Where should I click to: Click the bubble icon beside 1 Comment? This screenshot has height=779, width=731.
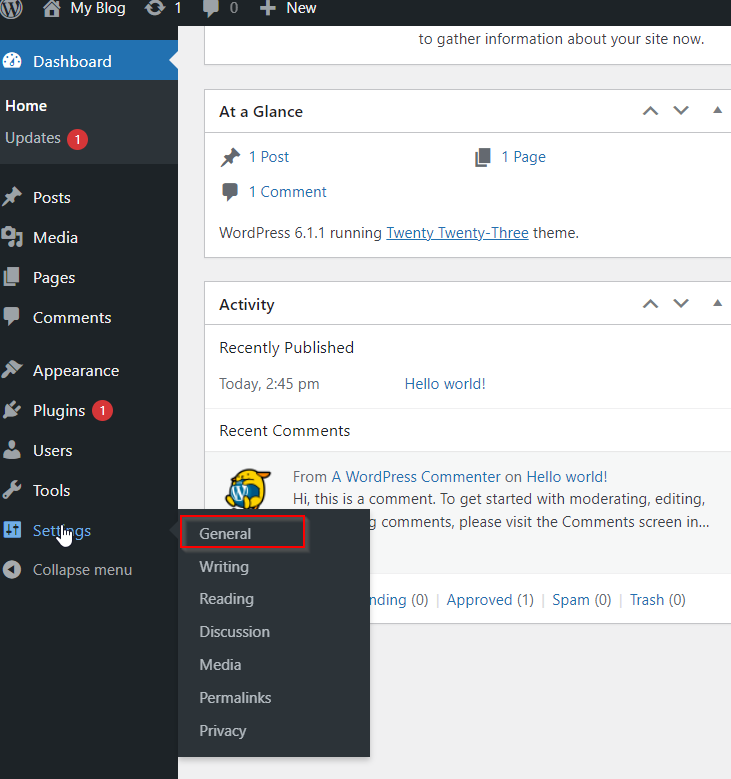click(230, 192)
